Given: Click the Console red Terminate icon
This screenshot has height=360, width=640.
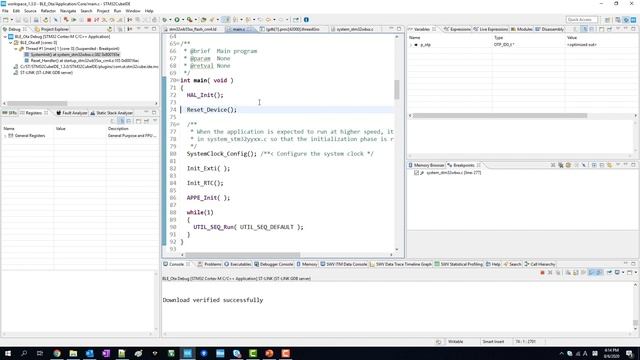Looking at the screenshot, I should pos(542,272).
